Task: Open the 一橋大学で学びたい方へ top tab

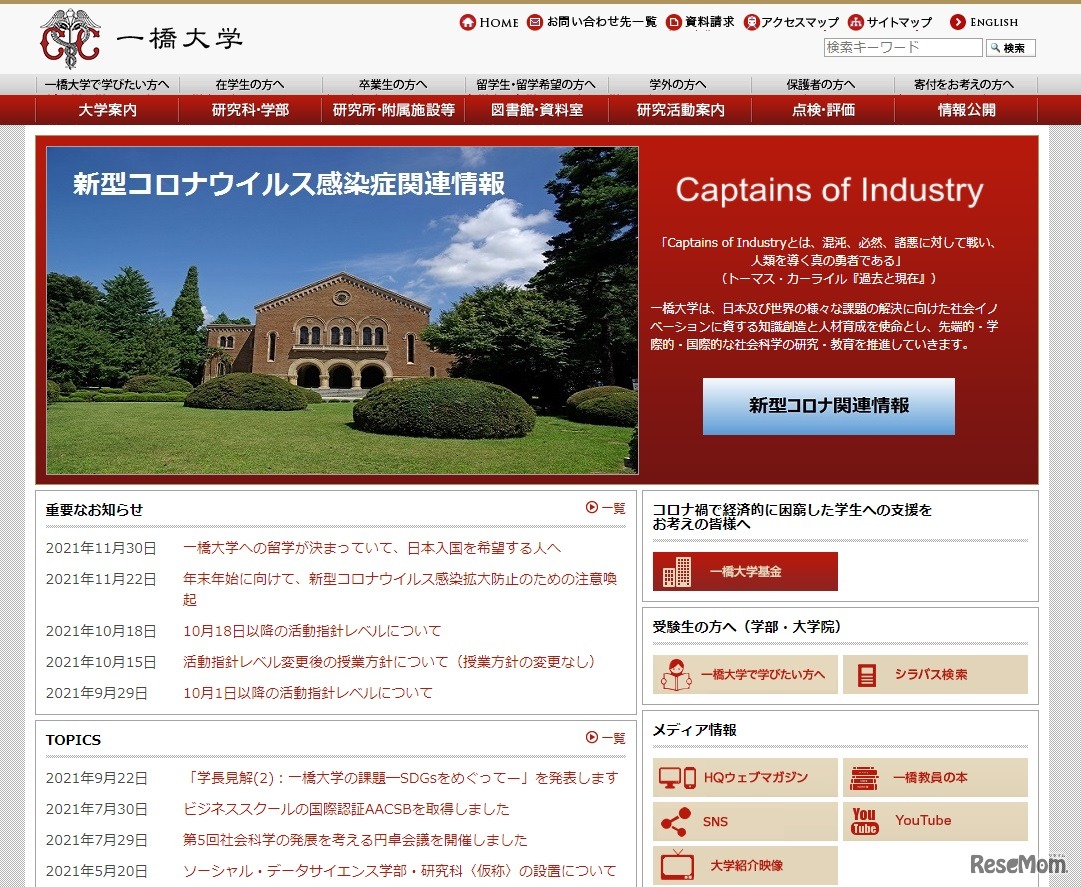Action: coord(107,84)
